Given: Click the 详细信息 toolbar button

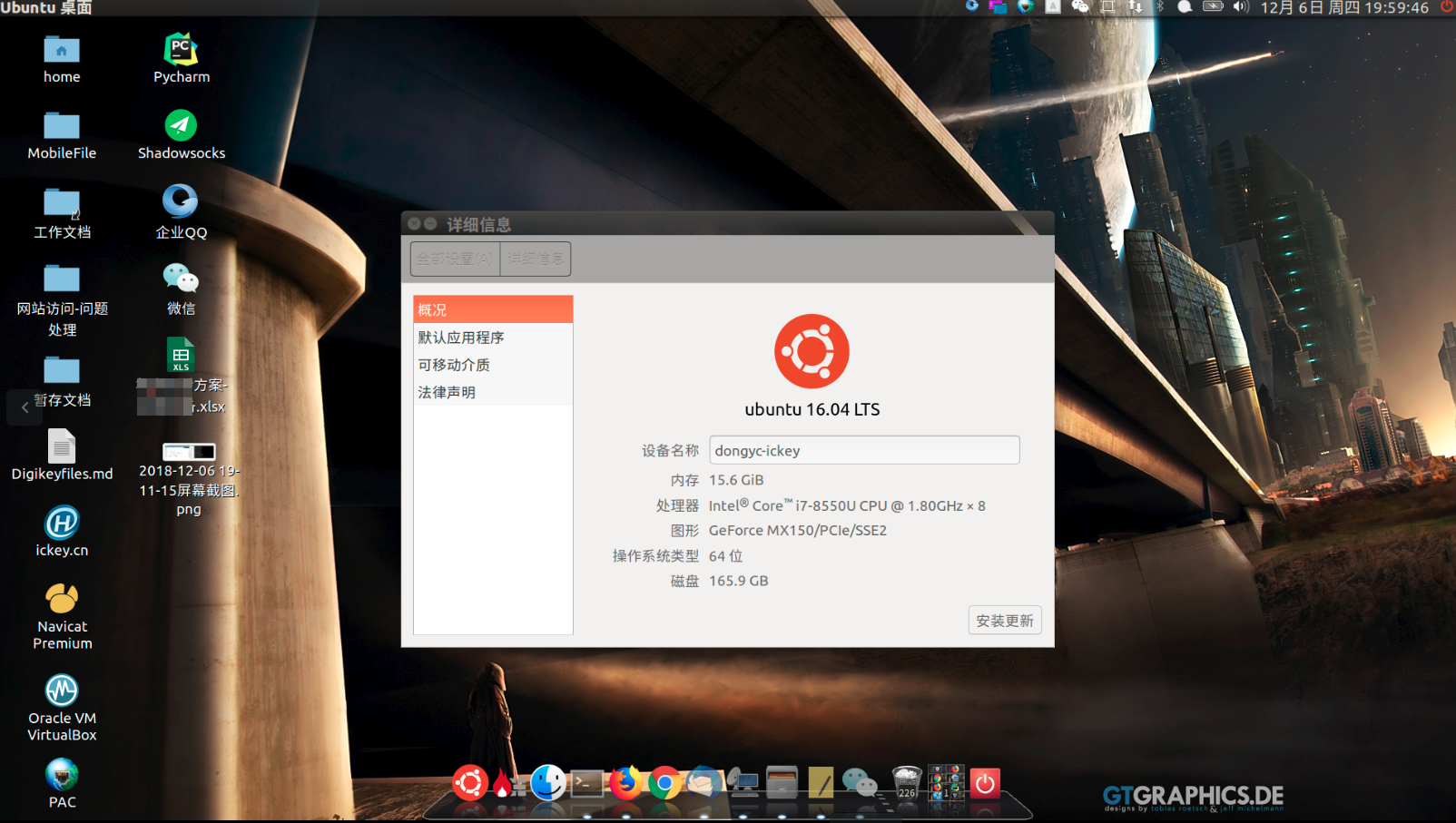Looking at the screenshot, I should coord(536,259).
